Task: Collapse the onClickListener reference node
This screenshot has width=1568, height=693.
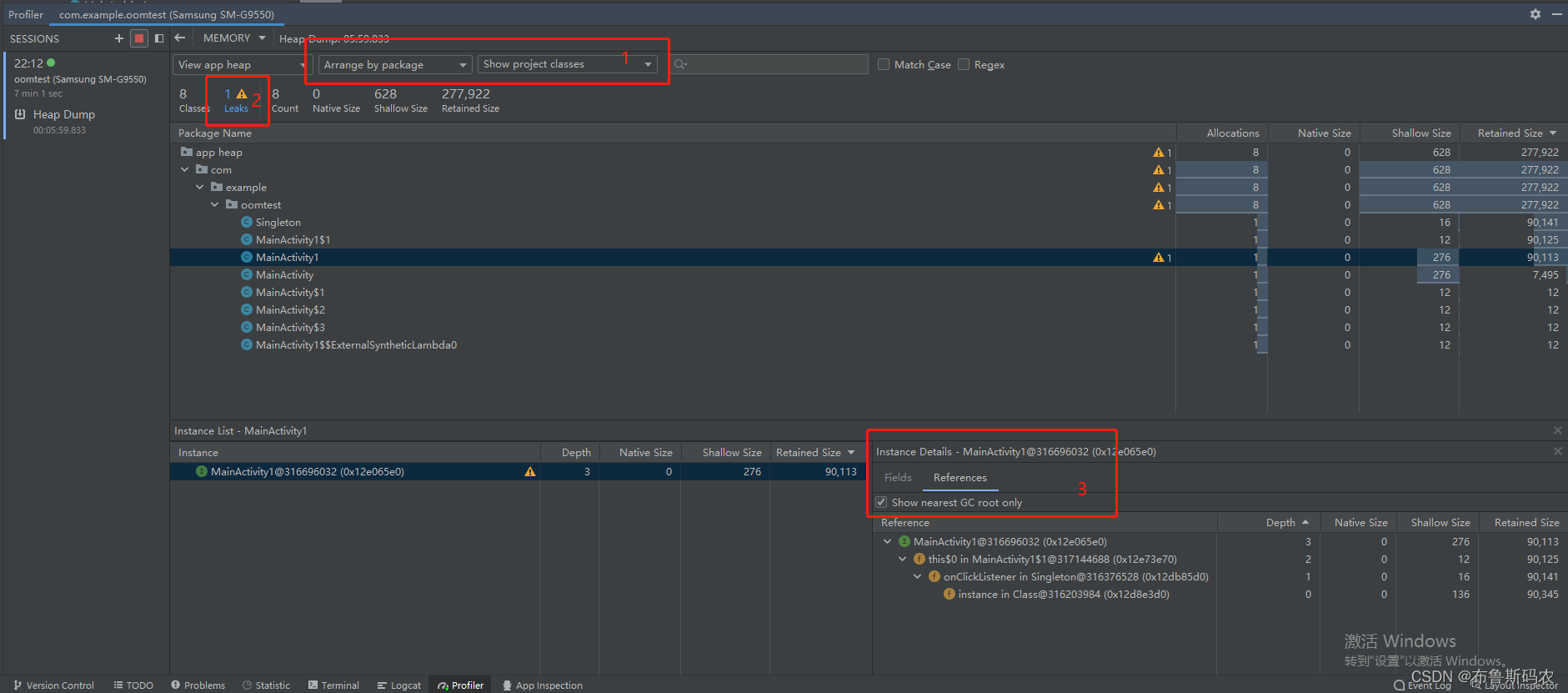Action: (x=918, y=577)
